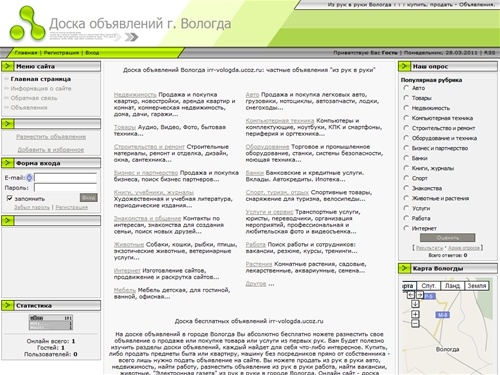The image size is (500, 375).
Task: Open Главная страница in site menu
Action: tap(41, 79)
